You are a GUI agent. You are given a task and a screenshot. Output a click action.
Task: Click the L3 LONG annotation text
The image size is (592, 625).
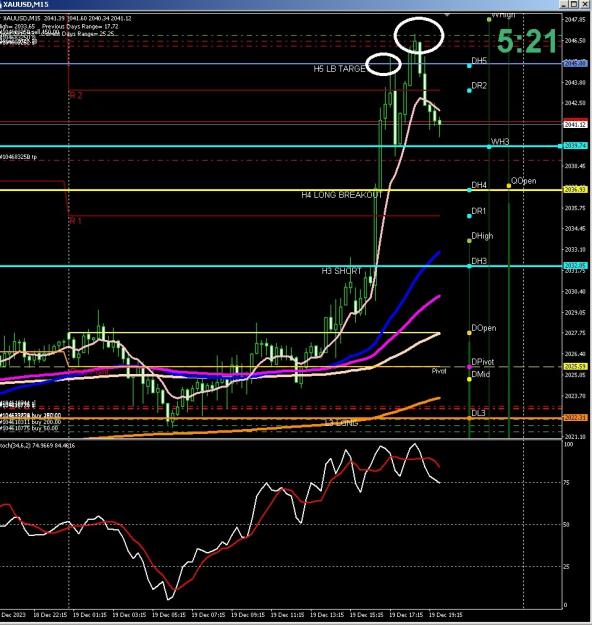(x=341, y=423)
